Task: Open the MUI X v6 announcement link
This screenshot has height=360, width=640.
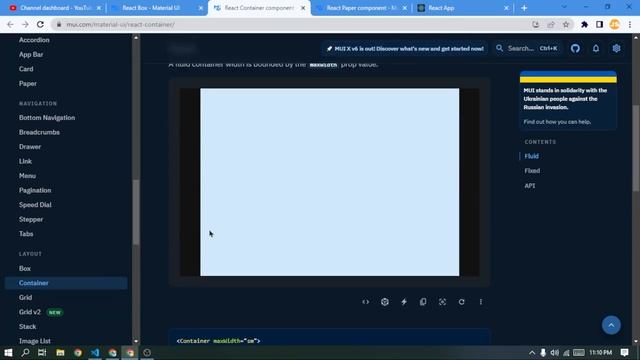Action: click(x=404, y=49)
